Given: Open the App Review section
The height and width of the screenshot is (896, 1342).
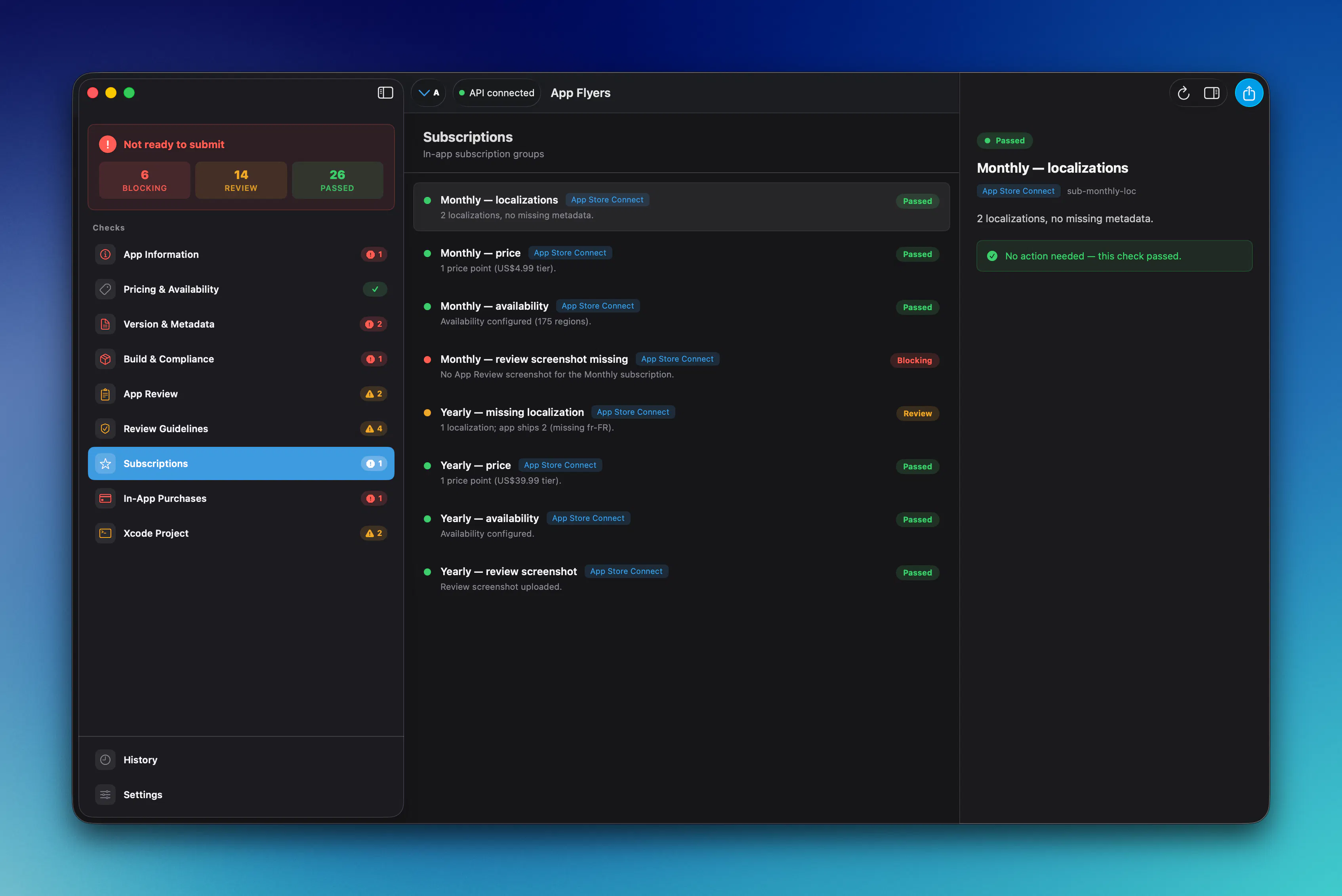Looking at the screenshot, I should coord(241,394).
